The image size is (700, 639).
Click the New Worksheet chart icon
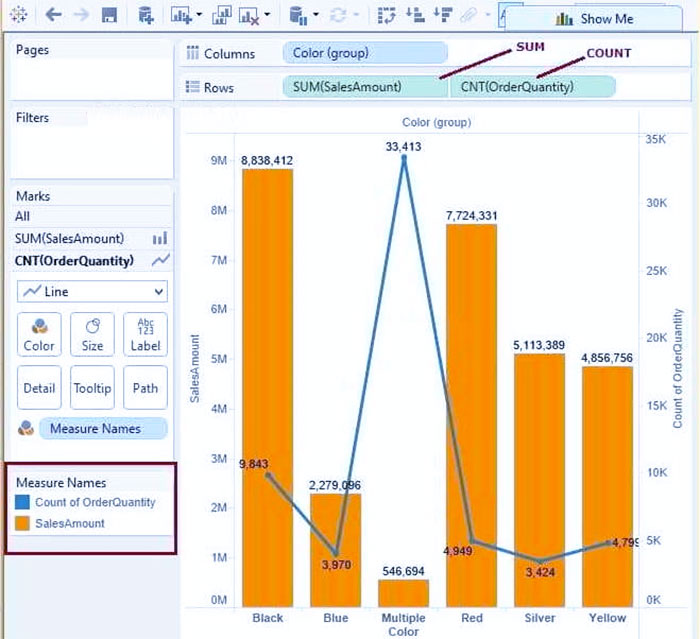[x=181, y=16]
